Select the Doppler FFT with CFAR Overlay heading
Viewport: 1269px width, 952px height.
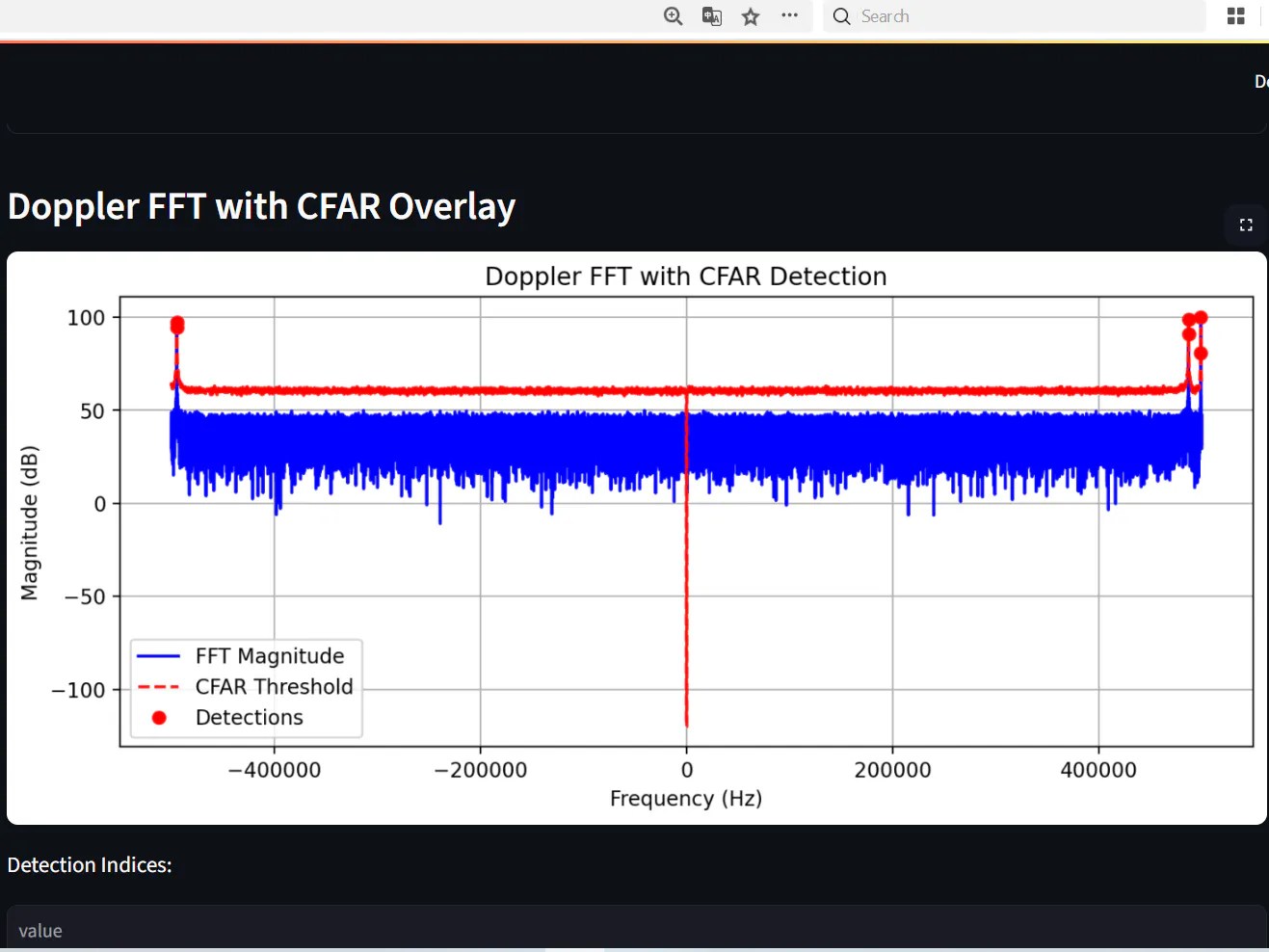coord(261,205)
